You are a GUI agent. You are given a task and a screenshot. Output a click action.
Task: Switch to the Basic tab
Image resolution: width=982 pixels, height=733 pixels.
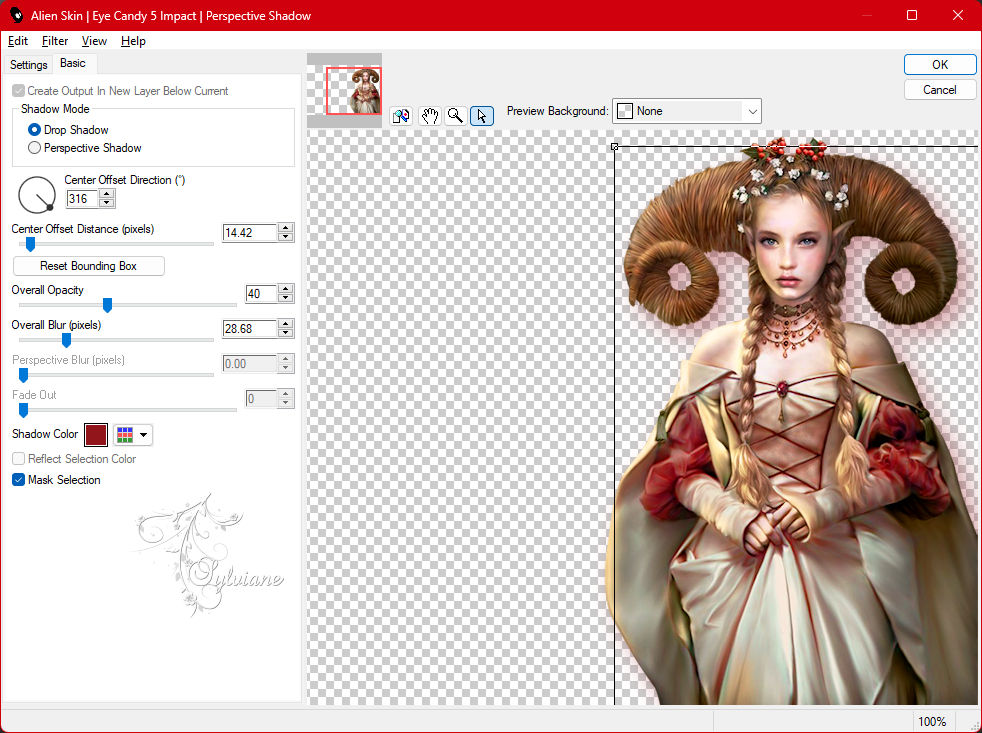point(73,63)
